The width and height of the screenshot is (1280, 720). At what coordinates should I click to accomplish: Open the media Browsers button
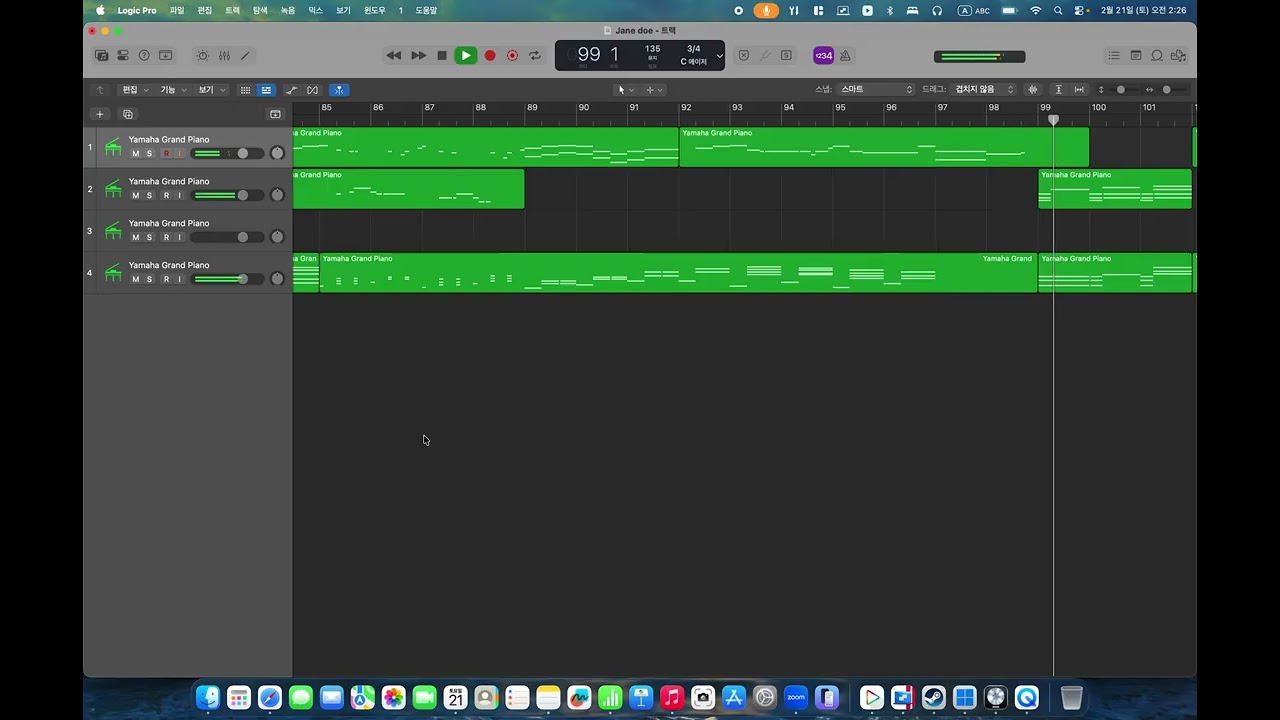tap(1179, 56)
